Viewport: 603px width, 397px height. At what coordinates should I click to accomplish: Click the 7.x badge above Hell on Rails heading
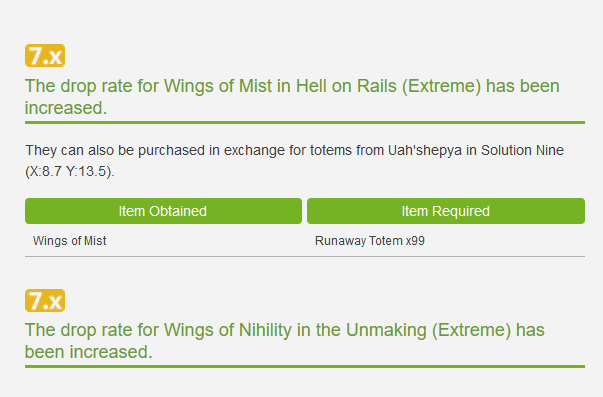tap(45, 56)
